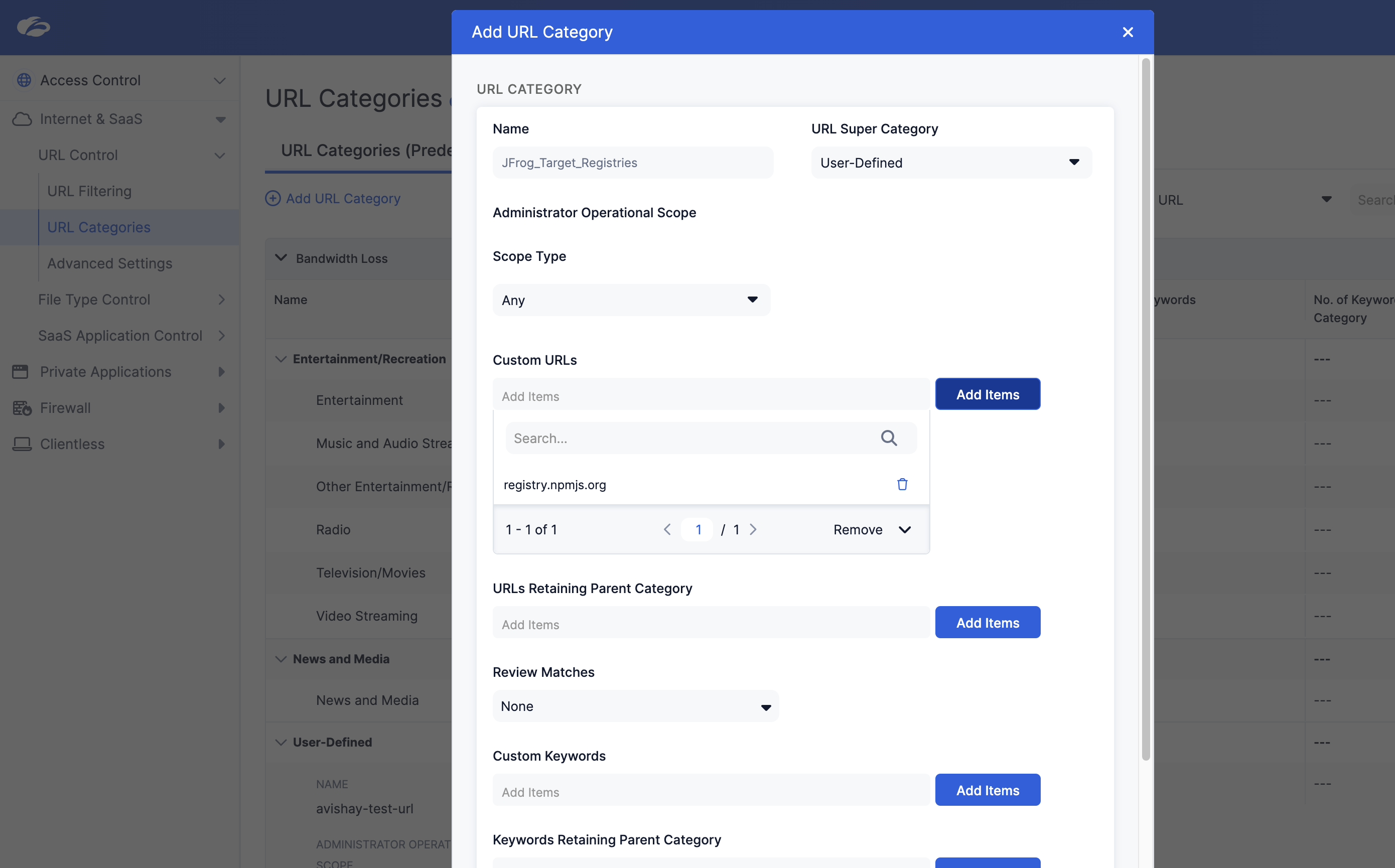Go to next page of custom URLs
The width and height of the screenshot is (1395, 868).
click(753, 530)
